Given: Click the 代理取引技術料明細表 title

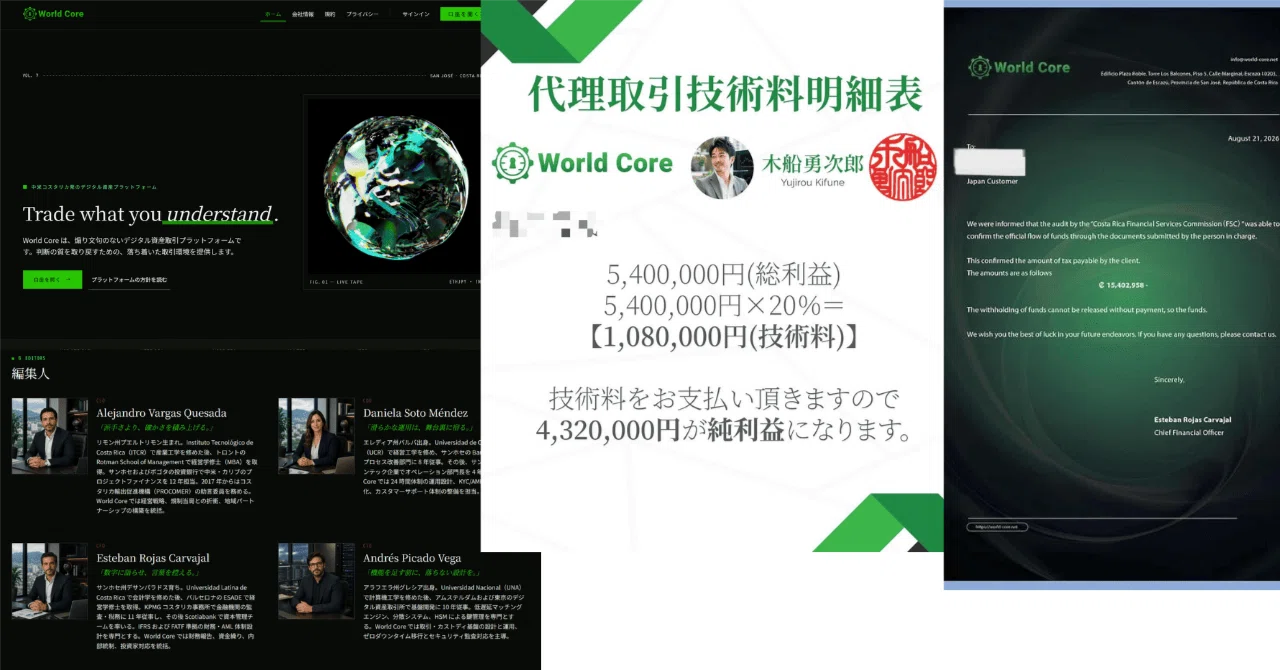Looking at the screenshot, I should coord(725,92).
